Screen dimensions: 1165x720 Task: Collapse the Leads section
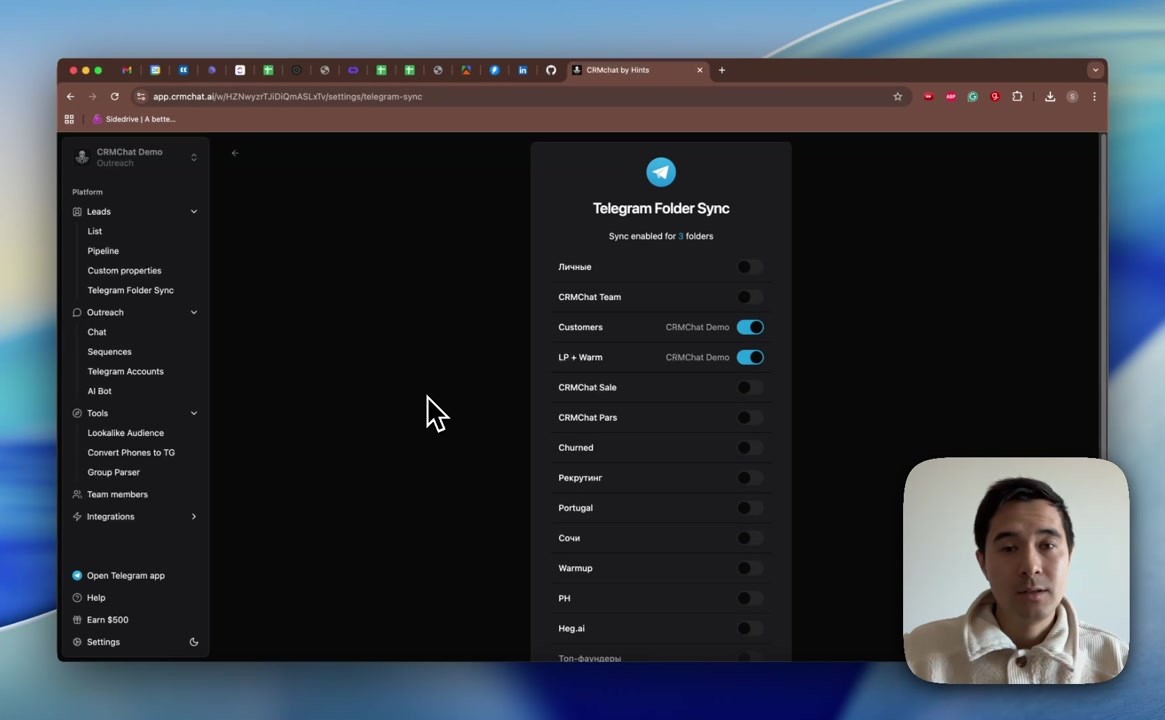(x=194, y=212)
